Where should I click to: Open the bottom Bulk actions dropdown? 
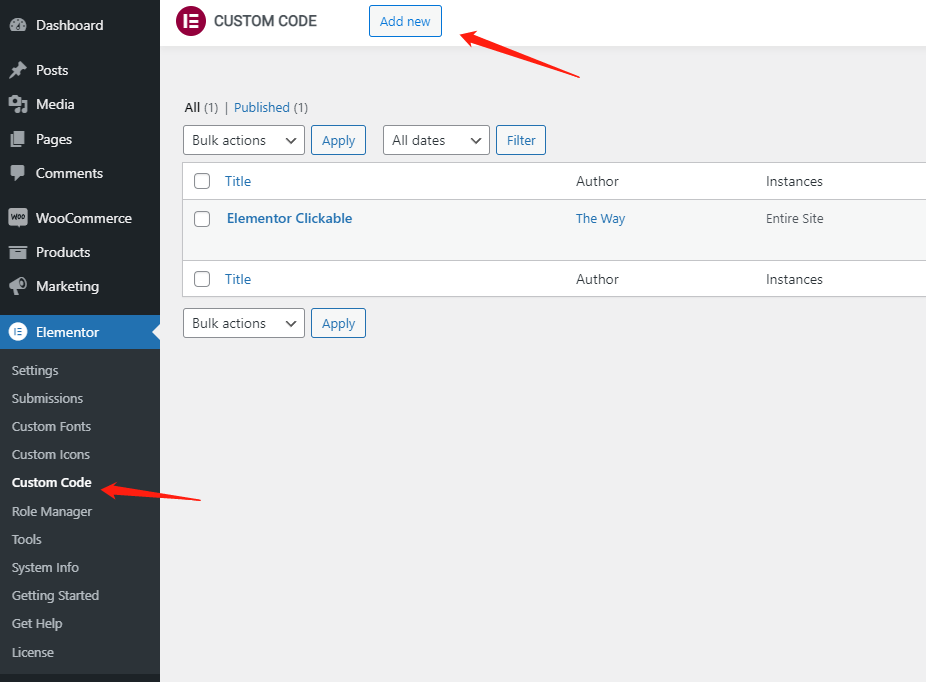tap(244, 323)
